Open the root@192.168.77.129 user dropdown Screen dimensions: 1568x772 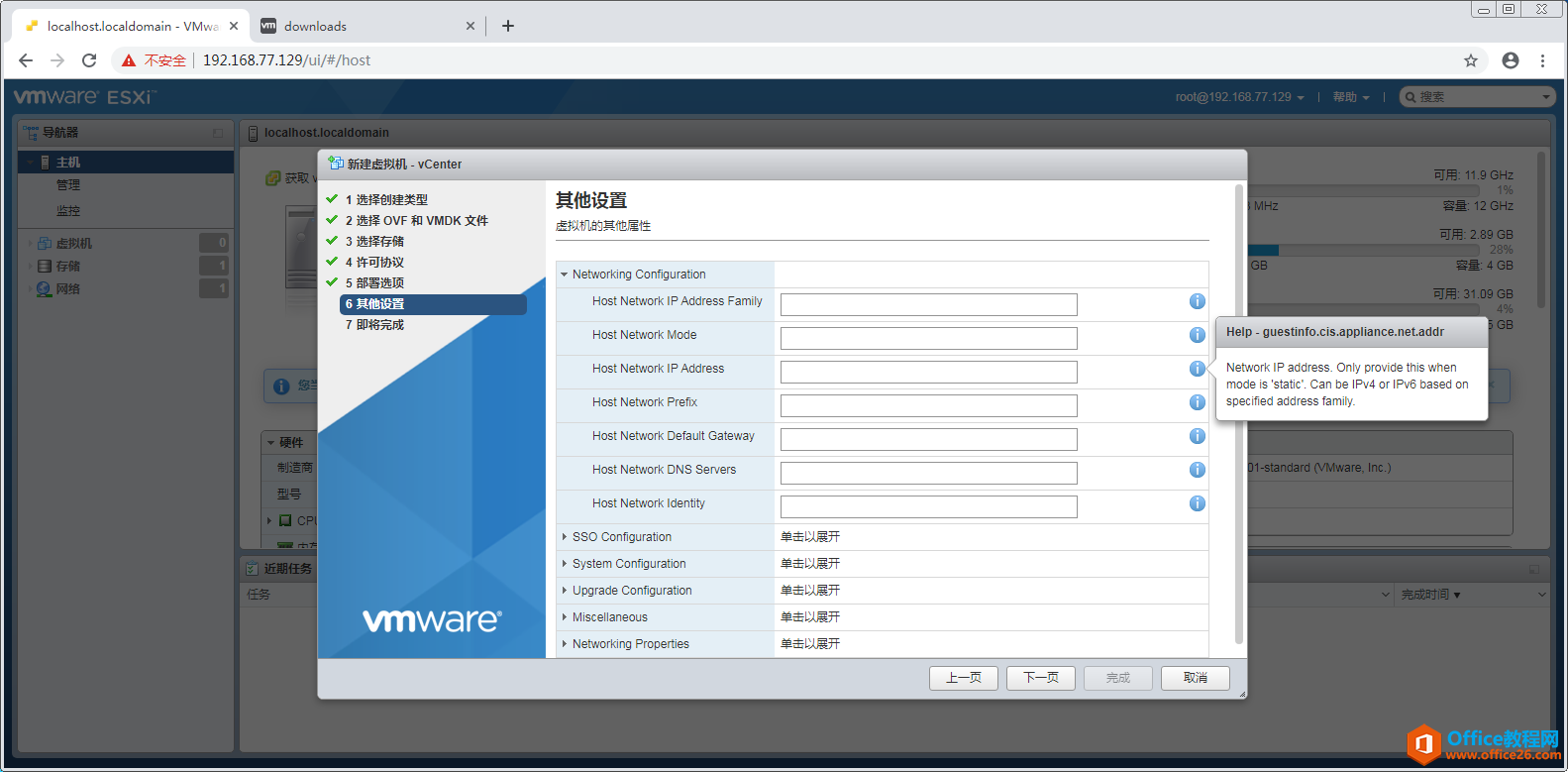(1239, 97)
